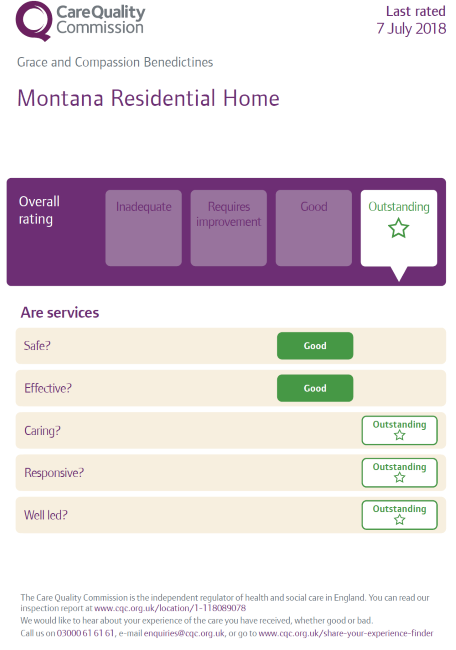Select the Requires improvement rating box
The width and height of the screenshot is (456, 650).
(x=228, y=228)
